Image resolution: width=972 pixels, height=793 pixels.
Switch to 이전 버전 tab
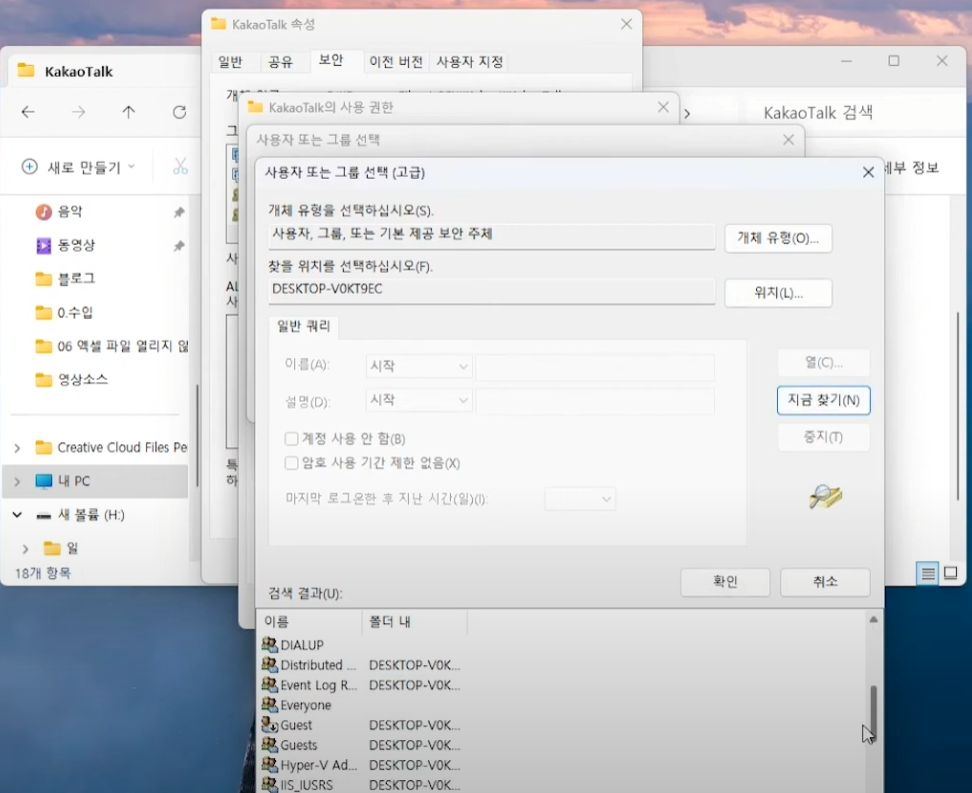pyautogui.click(x=396, y=61)
